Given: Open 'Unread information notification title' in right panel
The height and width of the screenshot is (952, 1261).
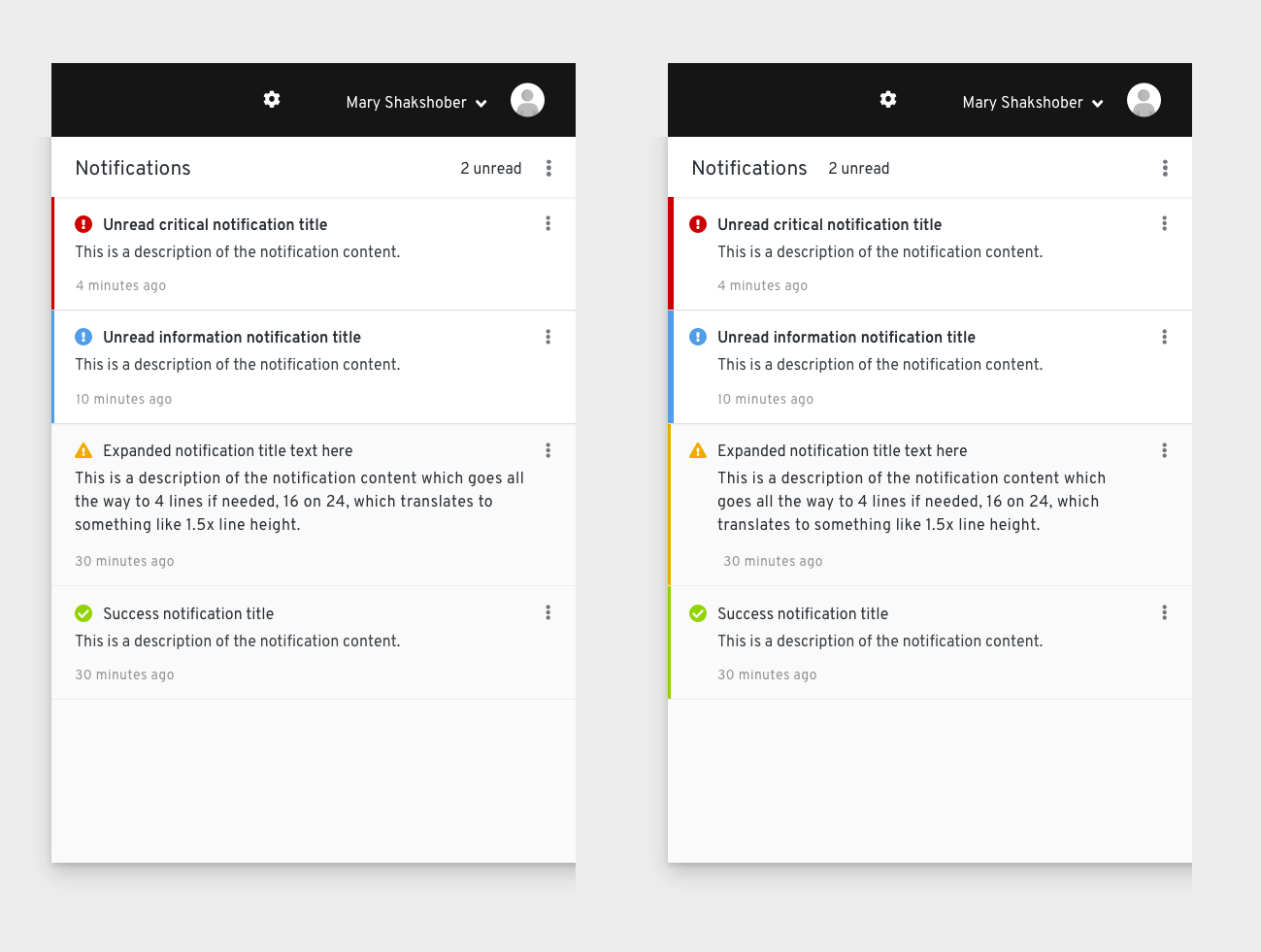Looking at the screenshot, I should (x=846, y=337).
